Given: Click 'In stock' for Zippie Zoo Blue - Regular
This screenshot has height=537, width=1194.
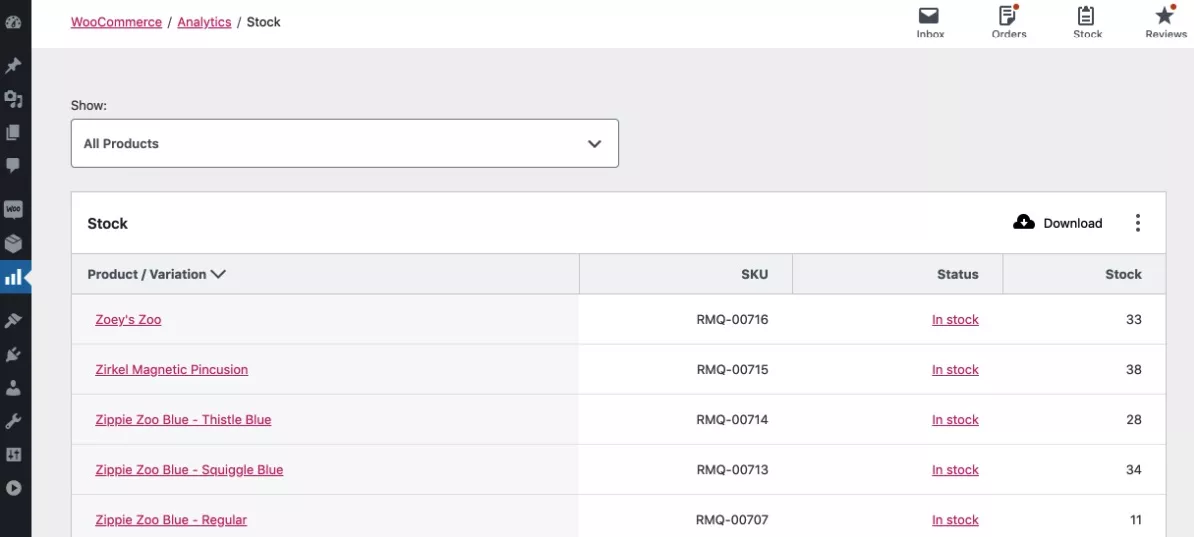Looking at the screenshot, I should click(x=955, y=520).
